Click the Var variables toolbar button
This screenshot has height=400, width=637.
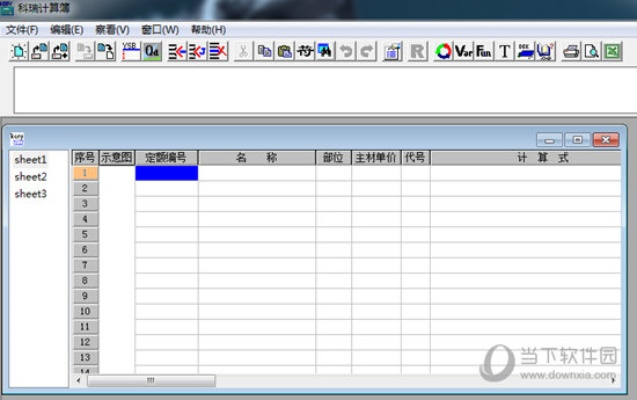pos(463,51)
